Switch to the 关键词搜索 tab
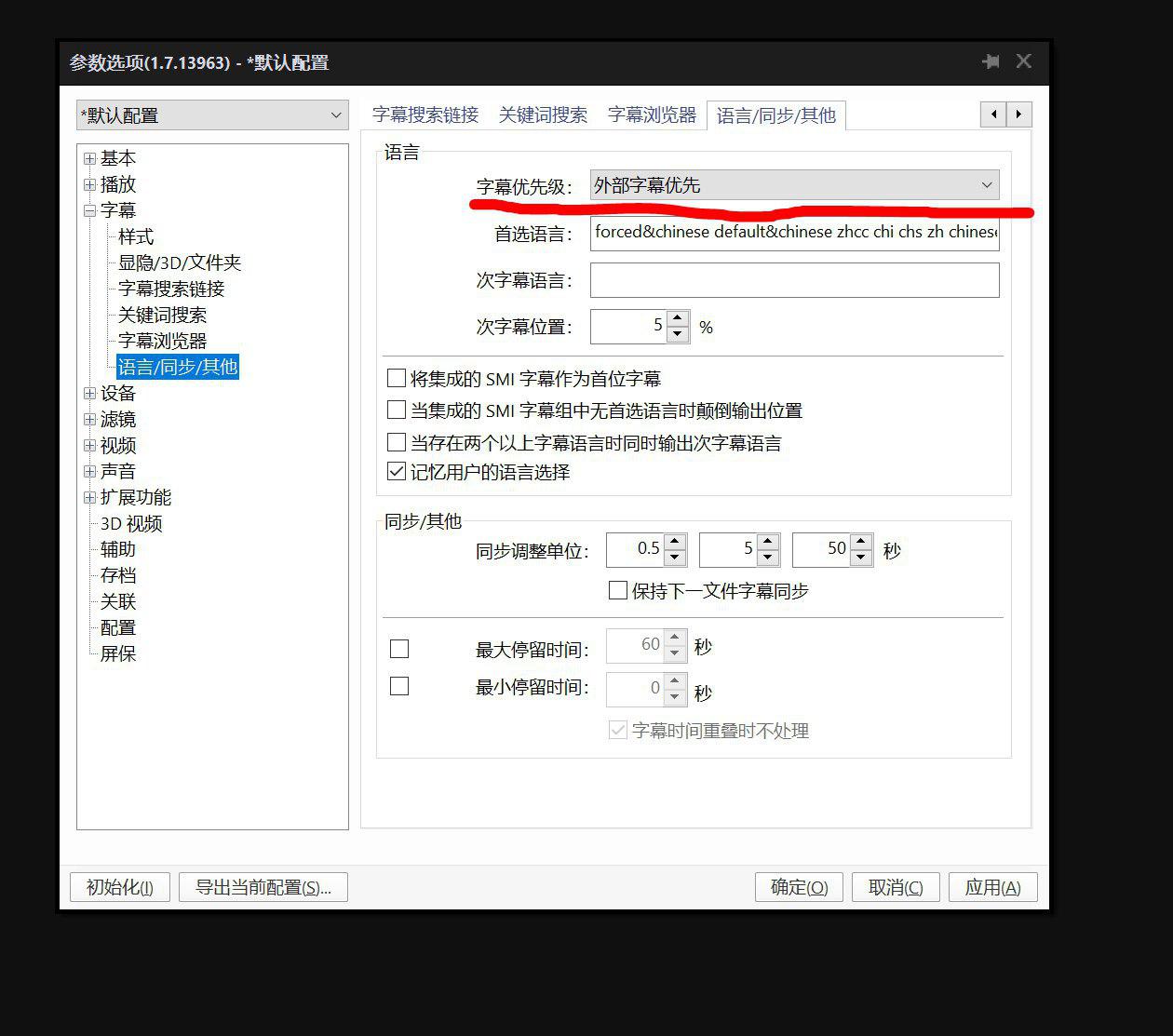 (543, 114)
